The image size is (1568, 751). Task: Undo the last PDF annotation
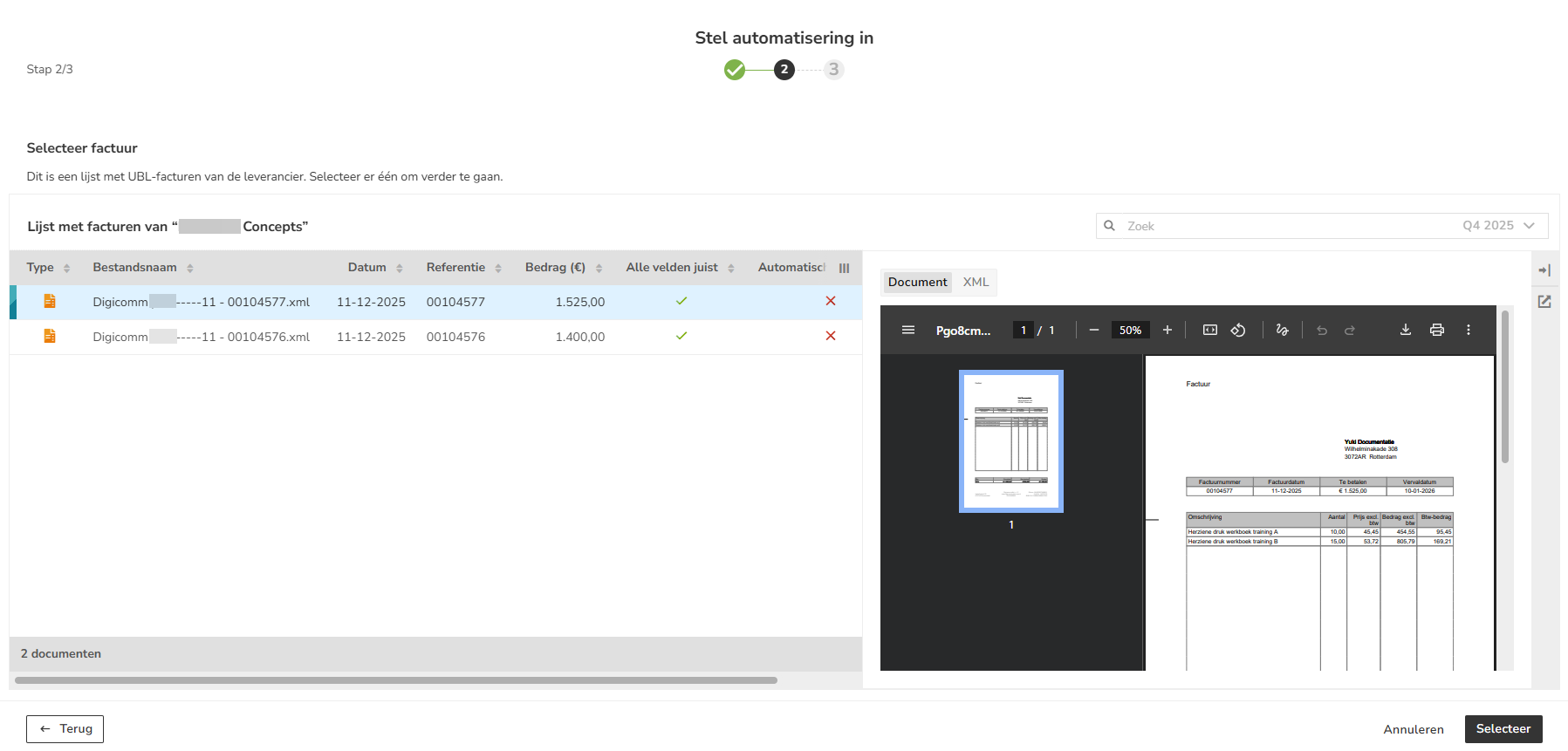click(x=1322, y=330)
